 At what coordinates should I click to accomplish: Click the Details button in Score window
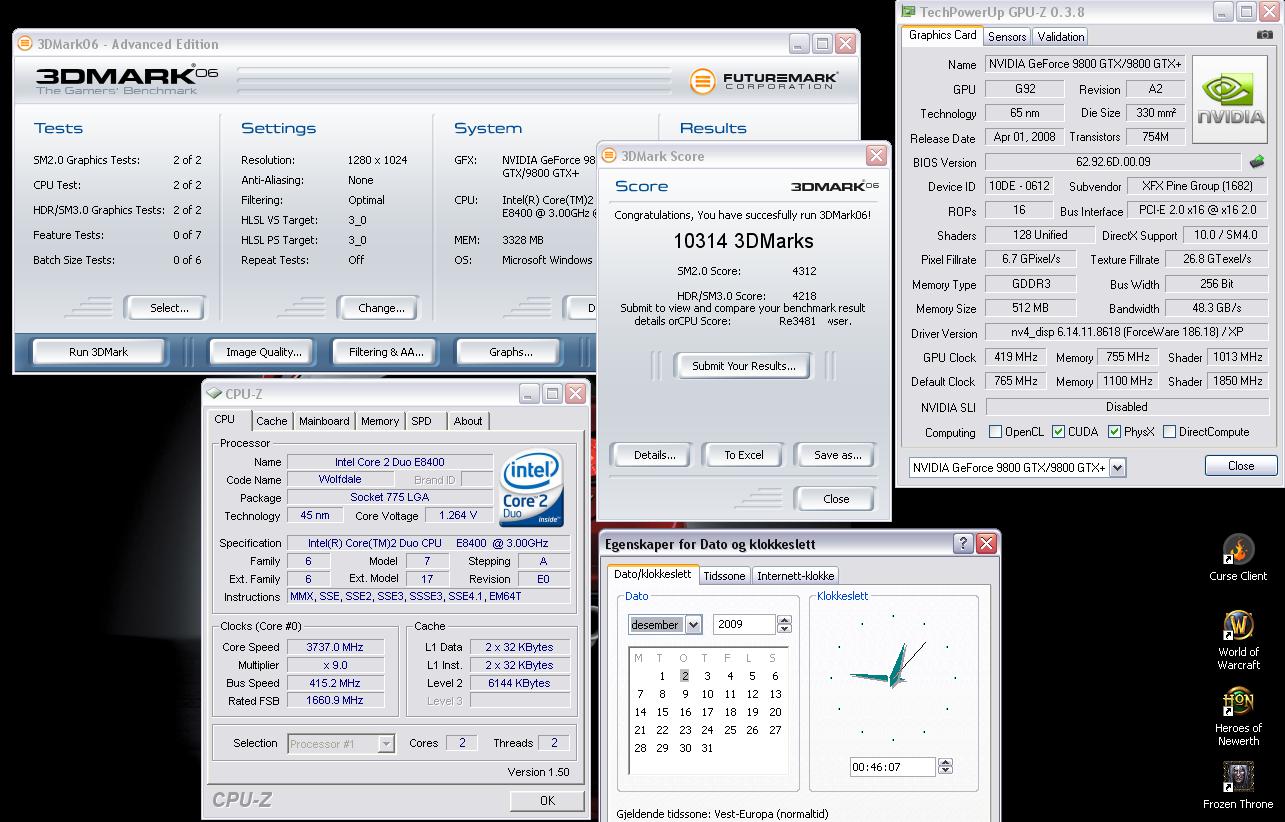coord(654,455)
